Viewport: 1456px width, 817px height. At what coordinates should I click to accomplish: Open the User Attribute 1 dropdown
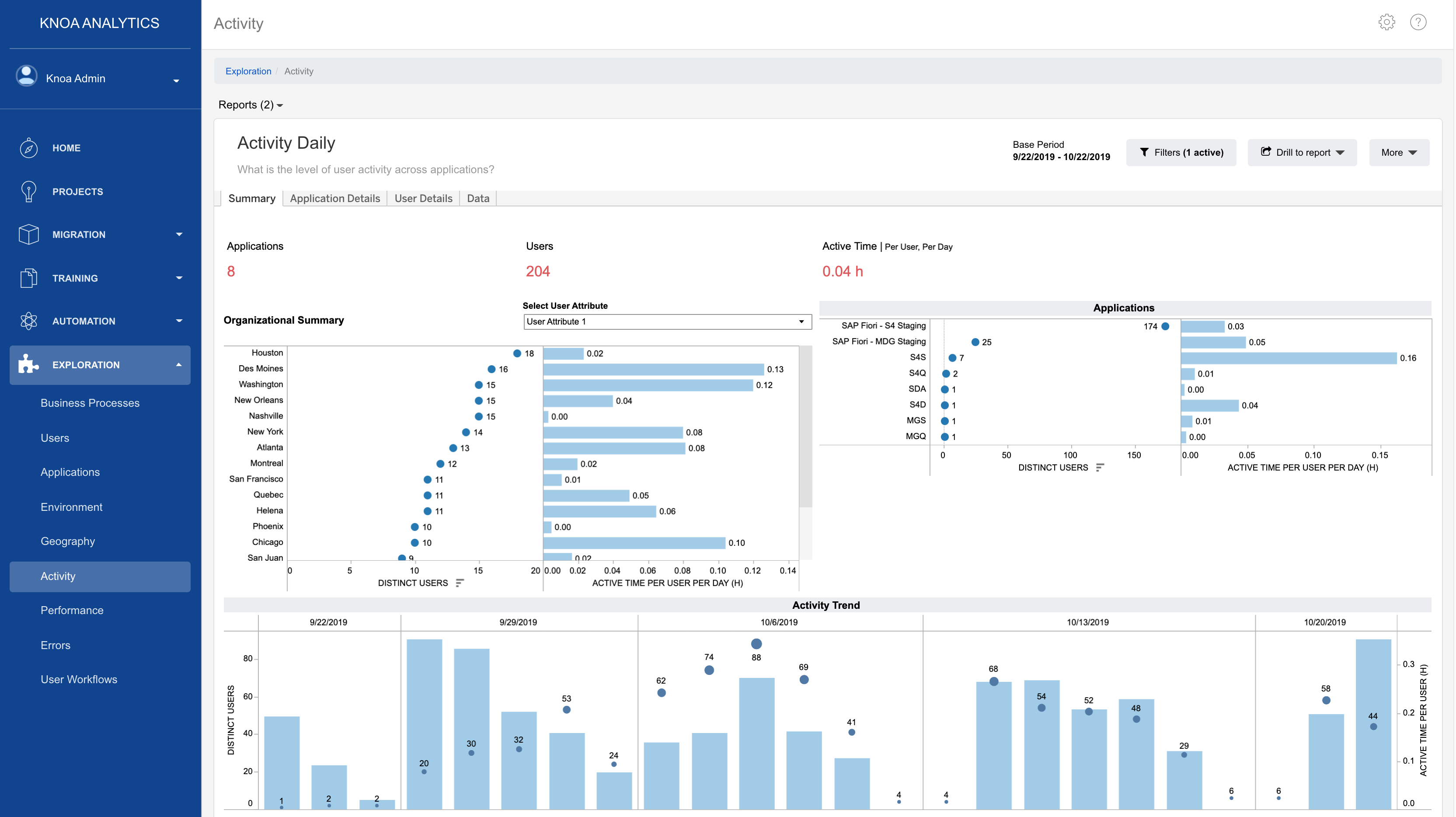(x=668, y=322)
